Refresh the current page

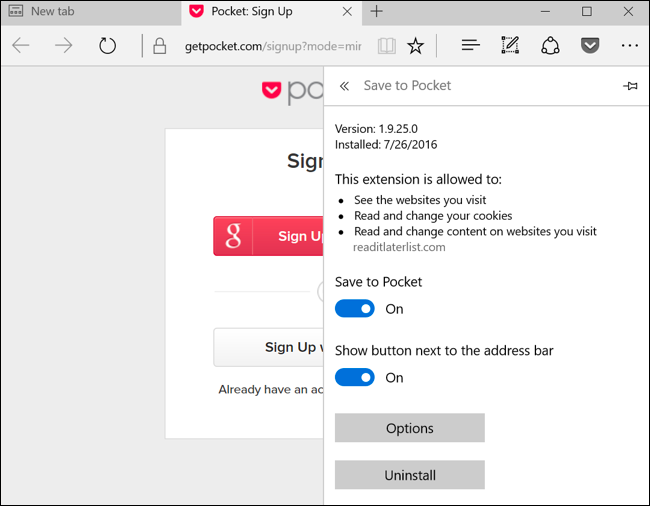[x=107, y=46]
